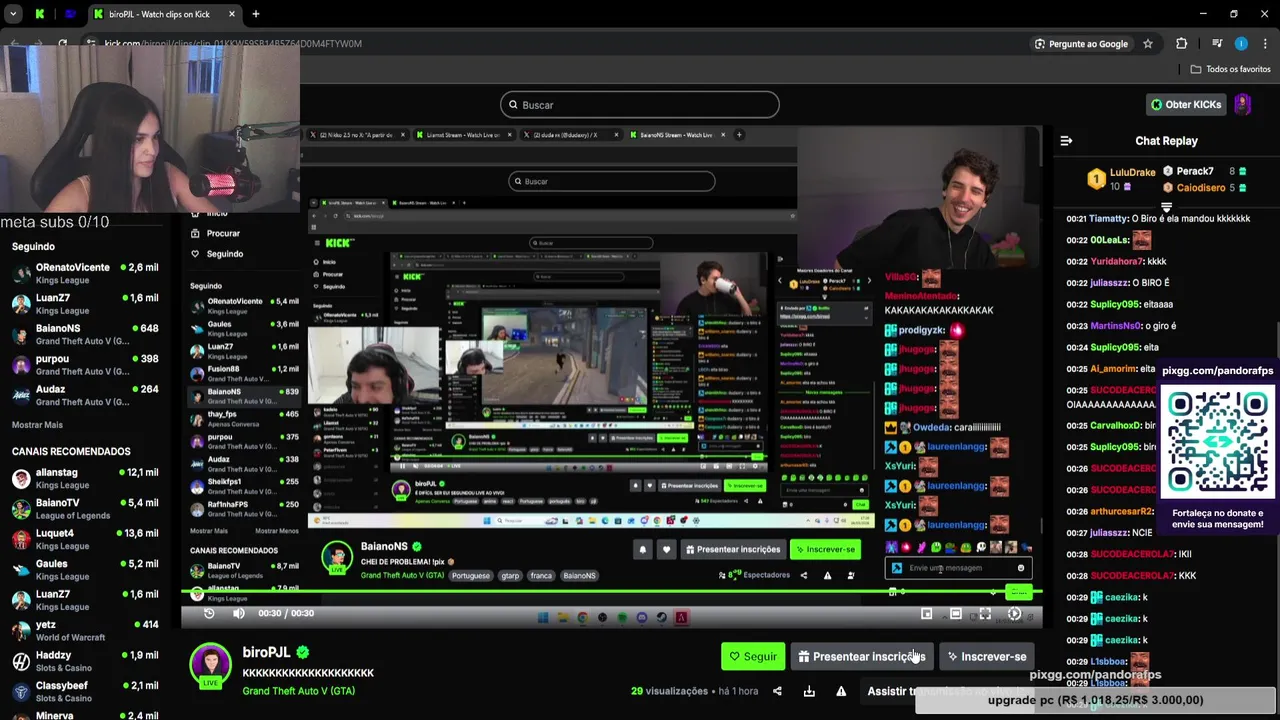Open the Grand Theft Auto V (GTA) category link
The width and height of the screenshot is (1280, 720).
298,691
